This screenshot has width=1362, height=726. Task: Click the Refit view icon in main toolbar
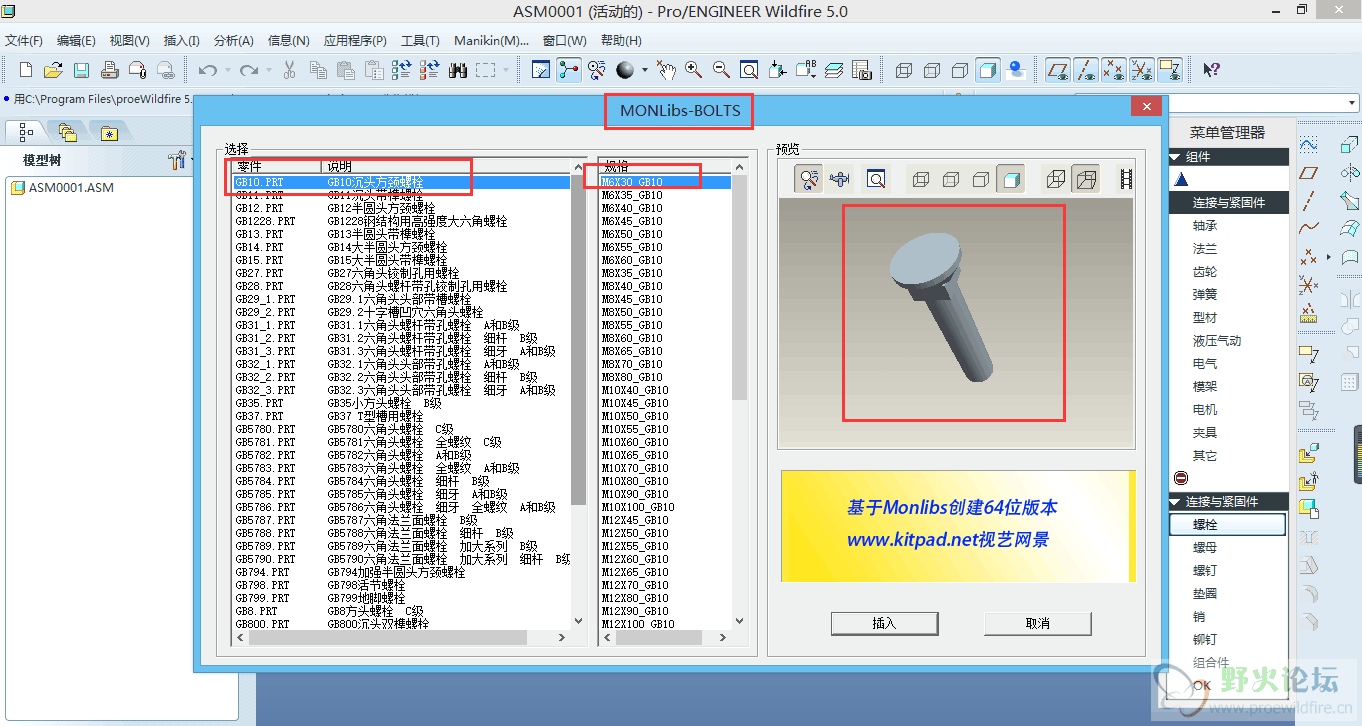click(x=749, y=70)
